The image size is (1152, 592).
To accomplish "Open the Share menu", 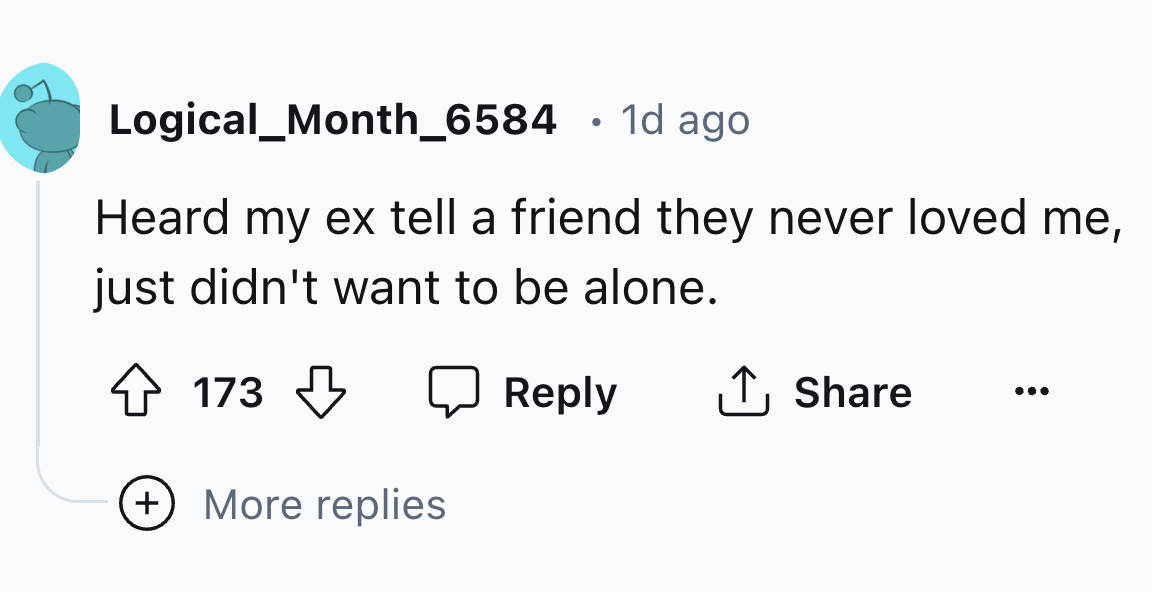I will pyautogui.click(x=853, y=391).
